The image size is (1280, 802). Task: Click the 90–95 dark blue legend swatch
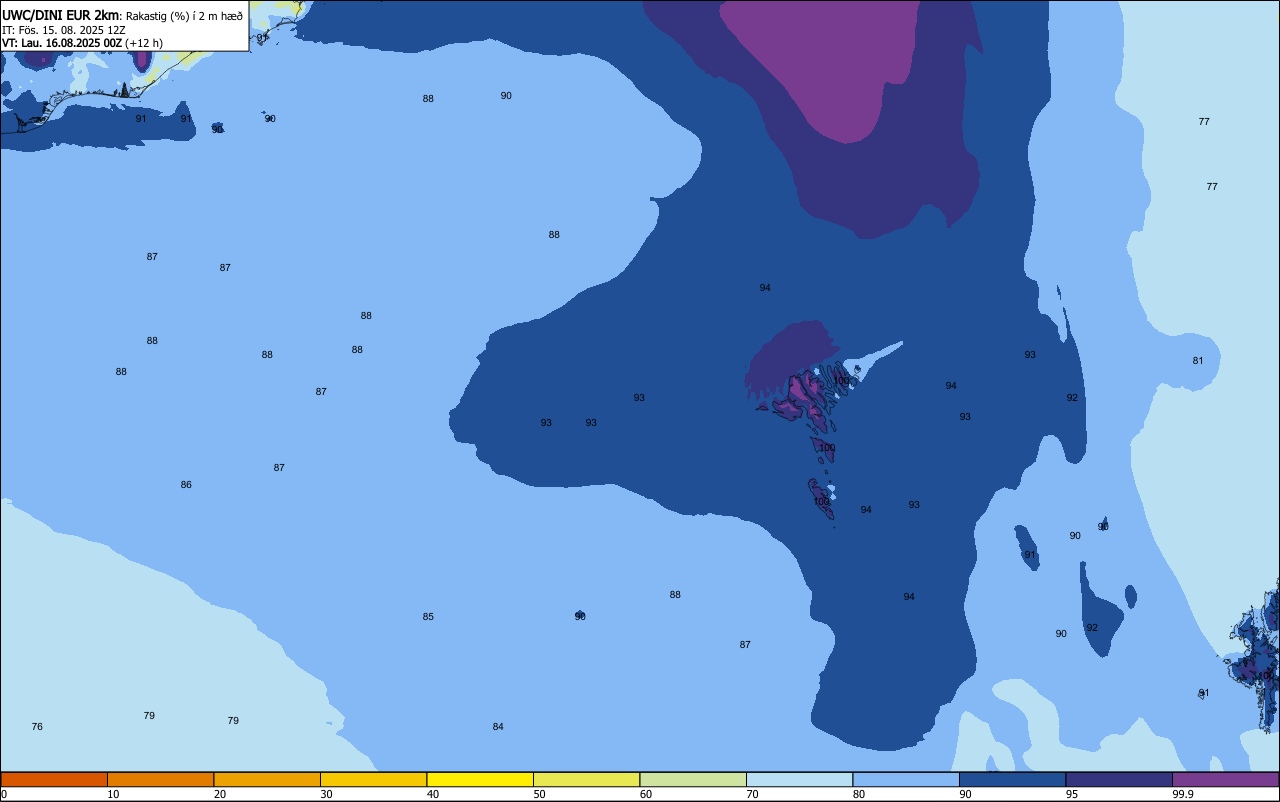(1012, 779)
